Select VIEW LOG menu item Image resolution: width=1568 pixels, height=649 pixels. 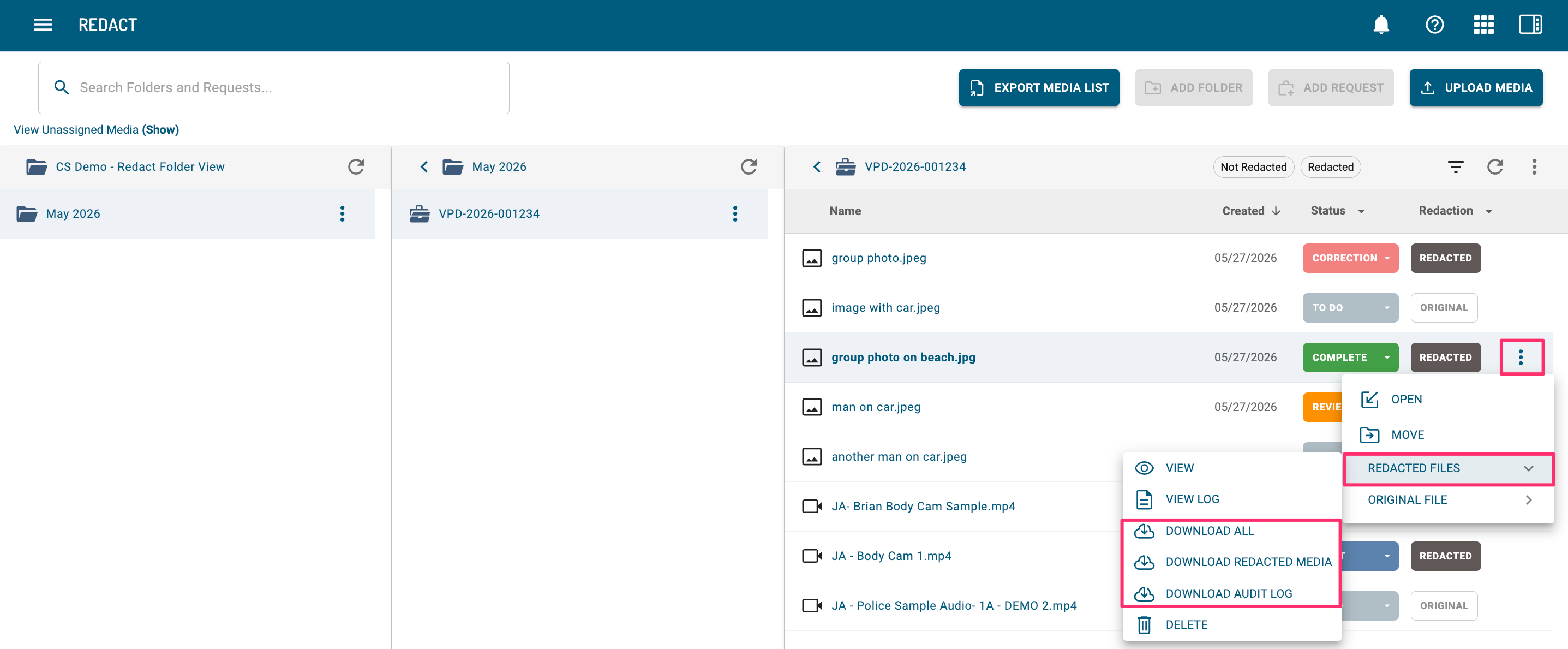(1231, 499)
